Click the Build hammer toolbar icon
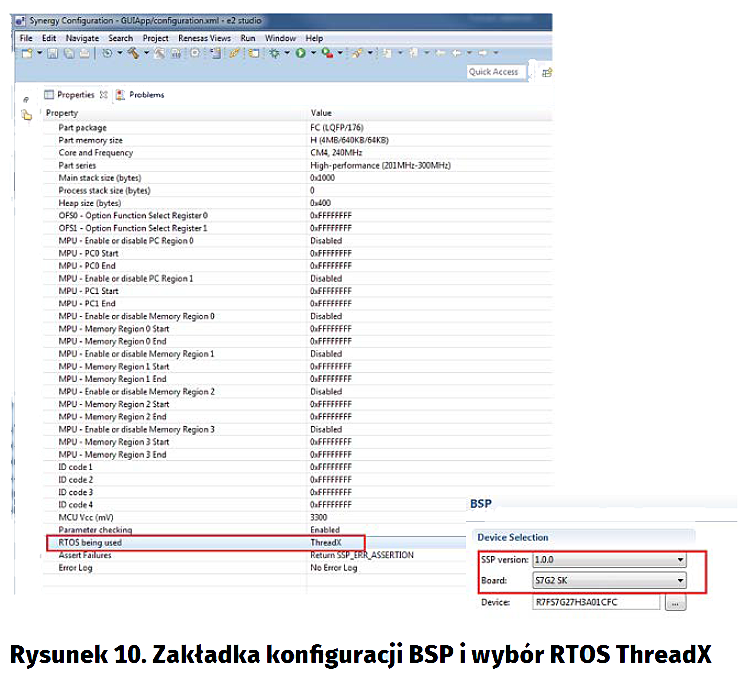Image resolution: width=744 pixels, height=675 pixels. tap(132, 53)
